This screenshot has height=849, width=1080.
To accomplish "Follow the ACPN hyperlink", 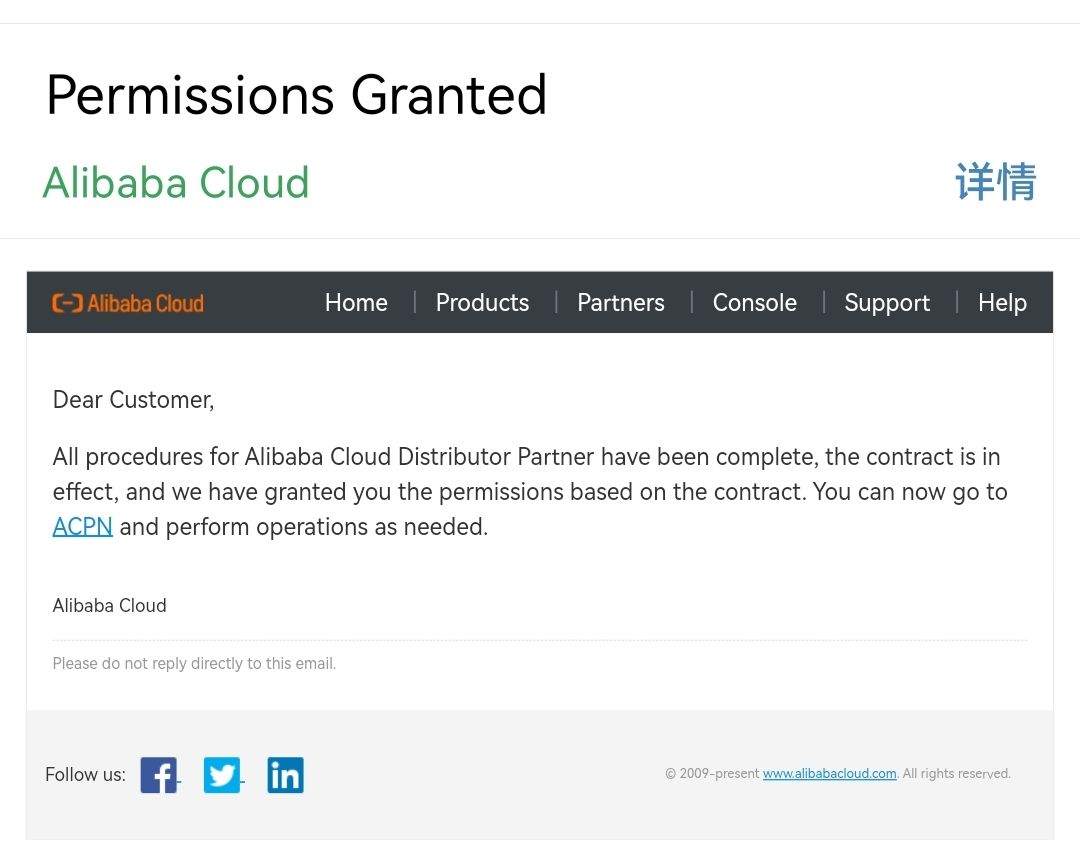I will click(82, 527).
